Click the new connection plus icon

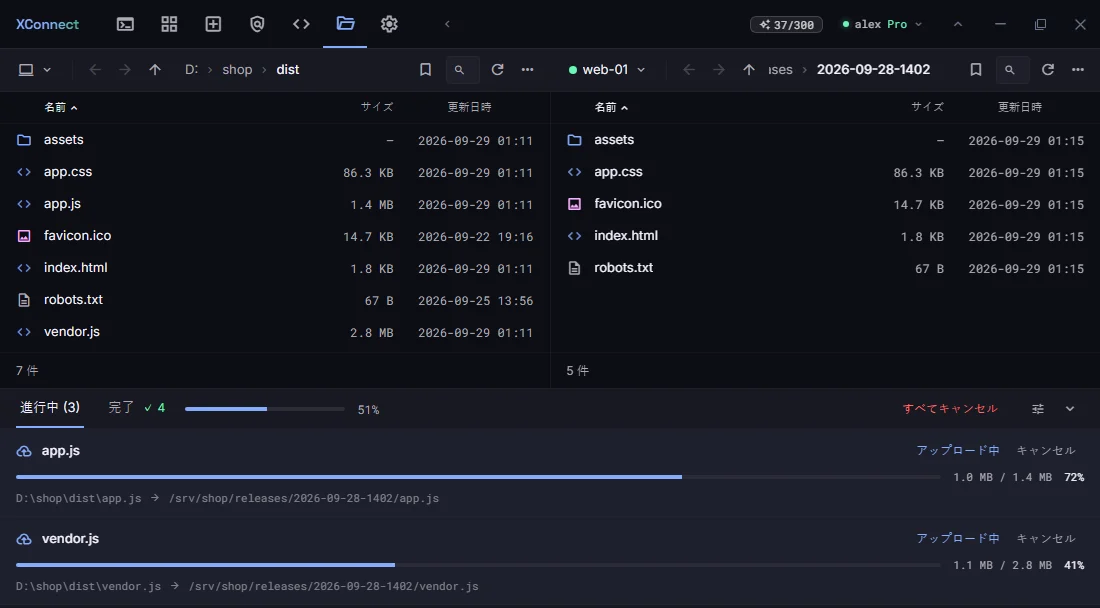(213, 24)
